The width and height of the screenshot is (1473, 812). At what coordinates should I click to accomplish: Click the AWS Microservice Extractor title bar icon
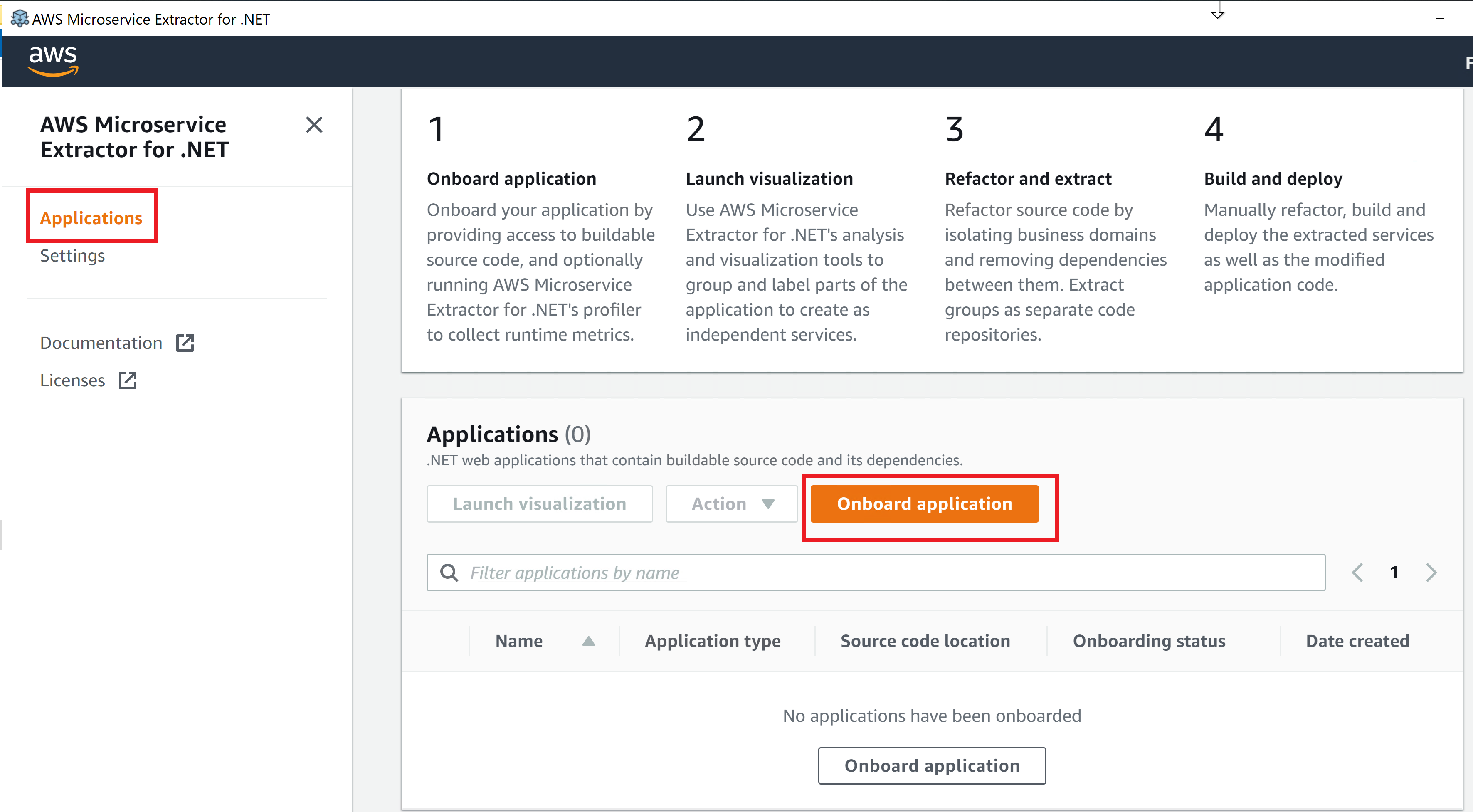point(20,18)
